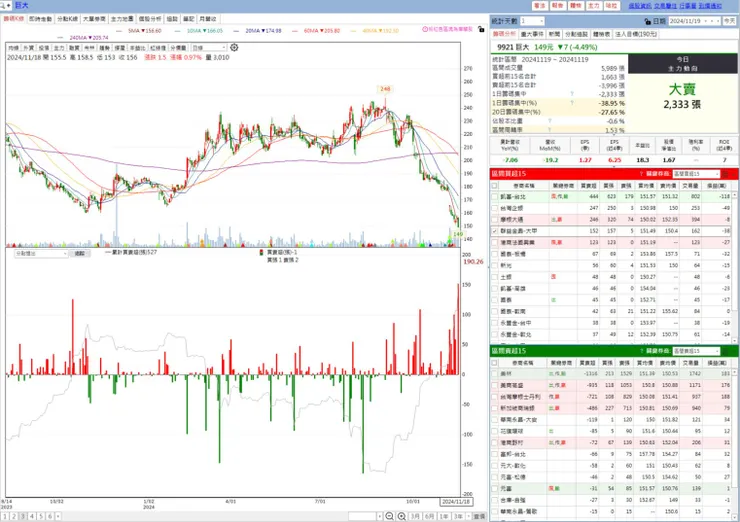Open the lower chart indicator type dropdown
This screenshot has width=740, height=522.
41,253
